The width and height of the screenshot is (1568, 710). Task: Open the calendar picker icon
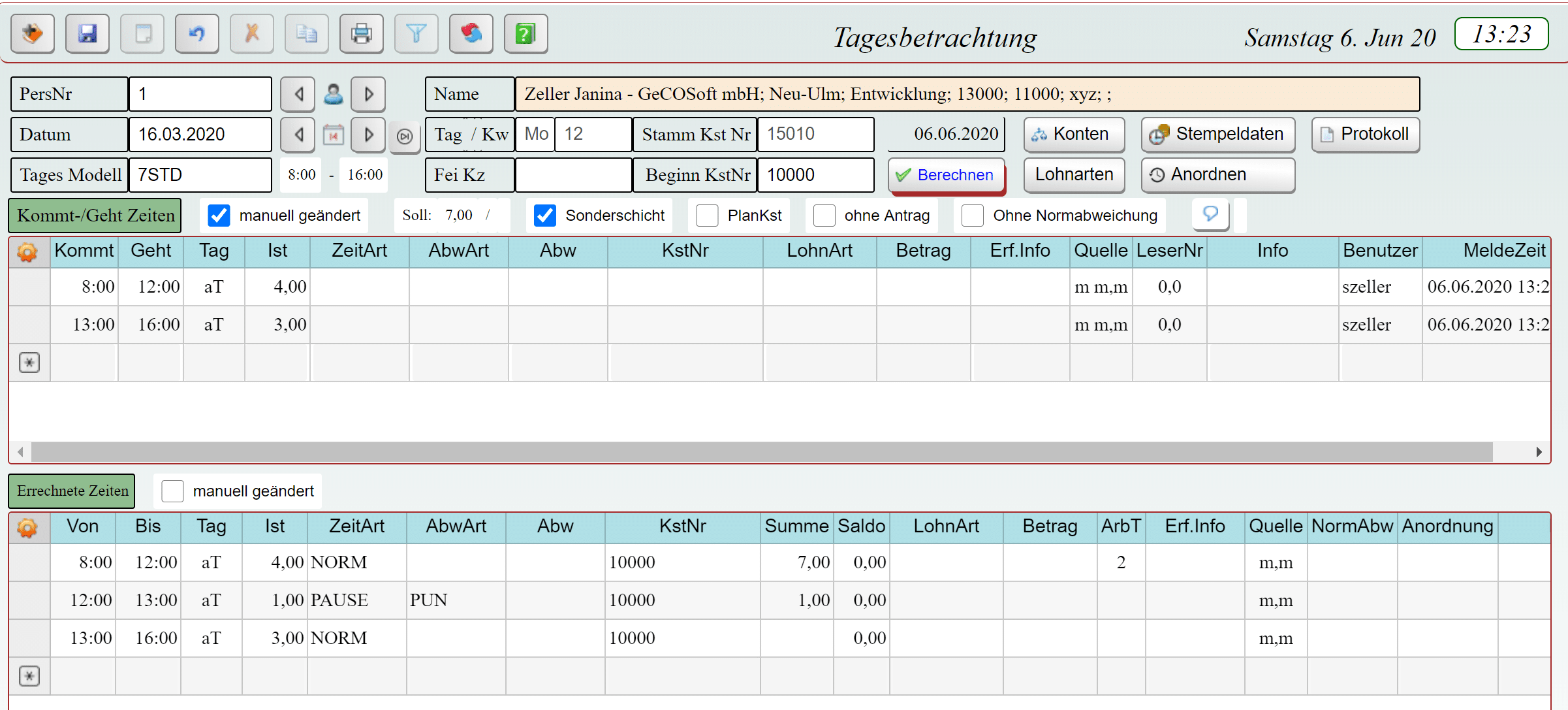tap(333, 135)
